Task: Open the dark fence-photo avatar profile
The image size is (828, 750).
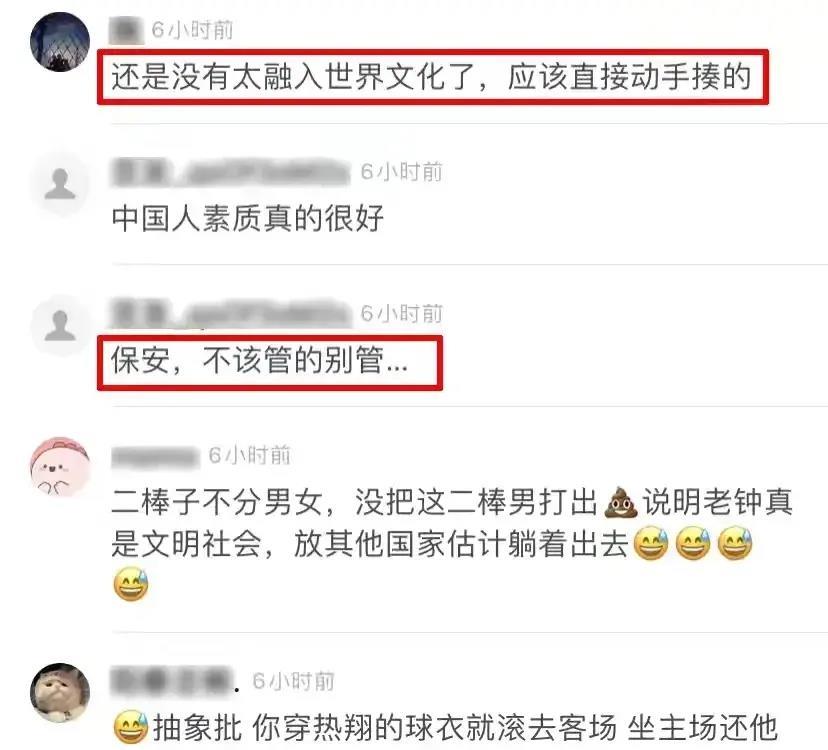Action: [x=60, y=42]
